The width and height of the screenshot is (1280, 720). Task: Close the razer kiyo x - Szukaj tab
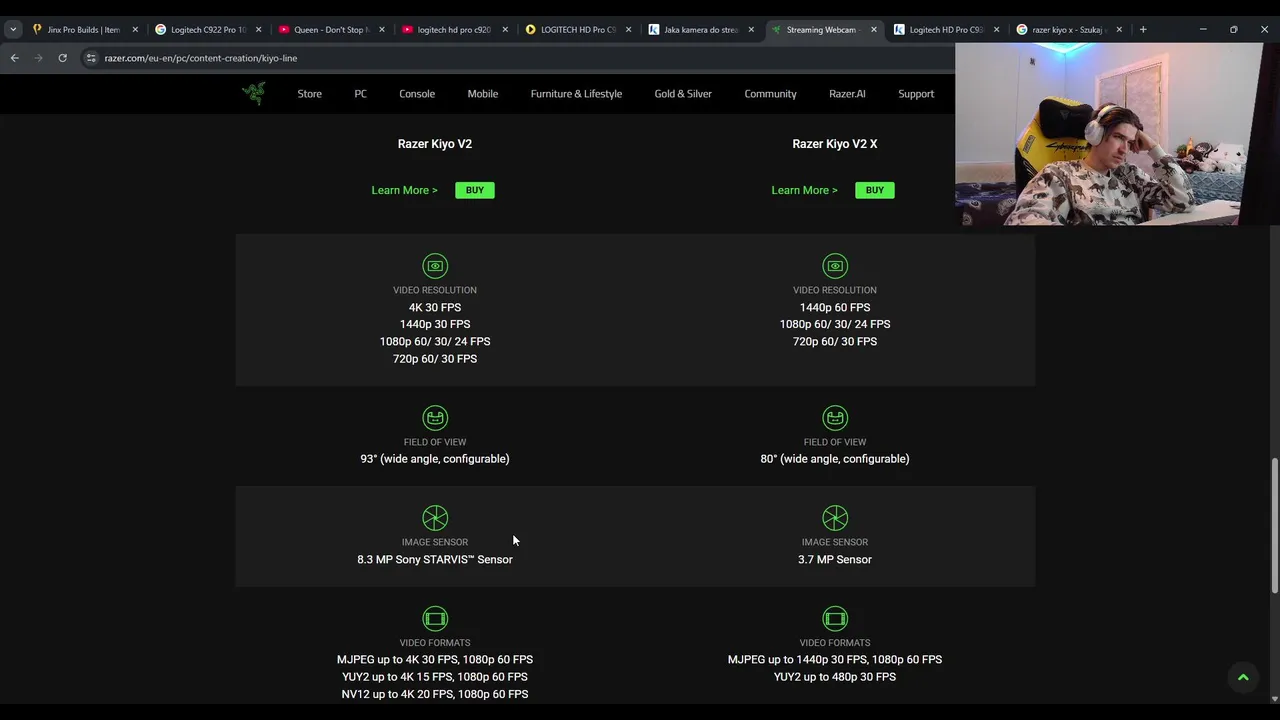[x=1119, y=30]
